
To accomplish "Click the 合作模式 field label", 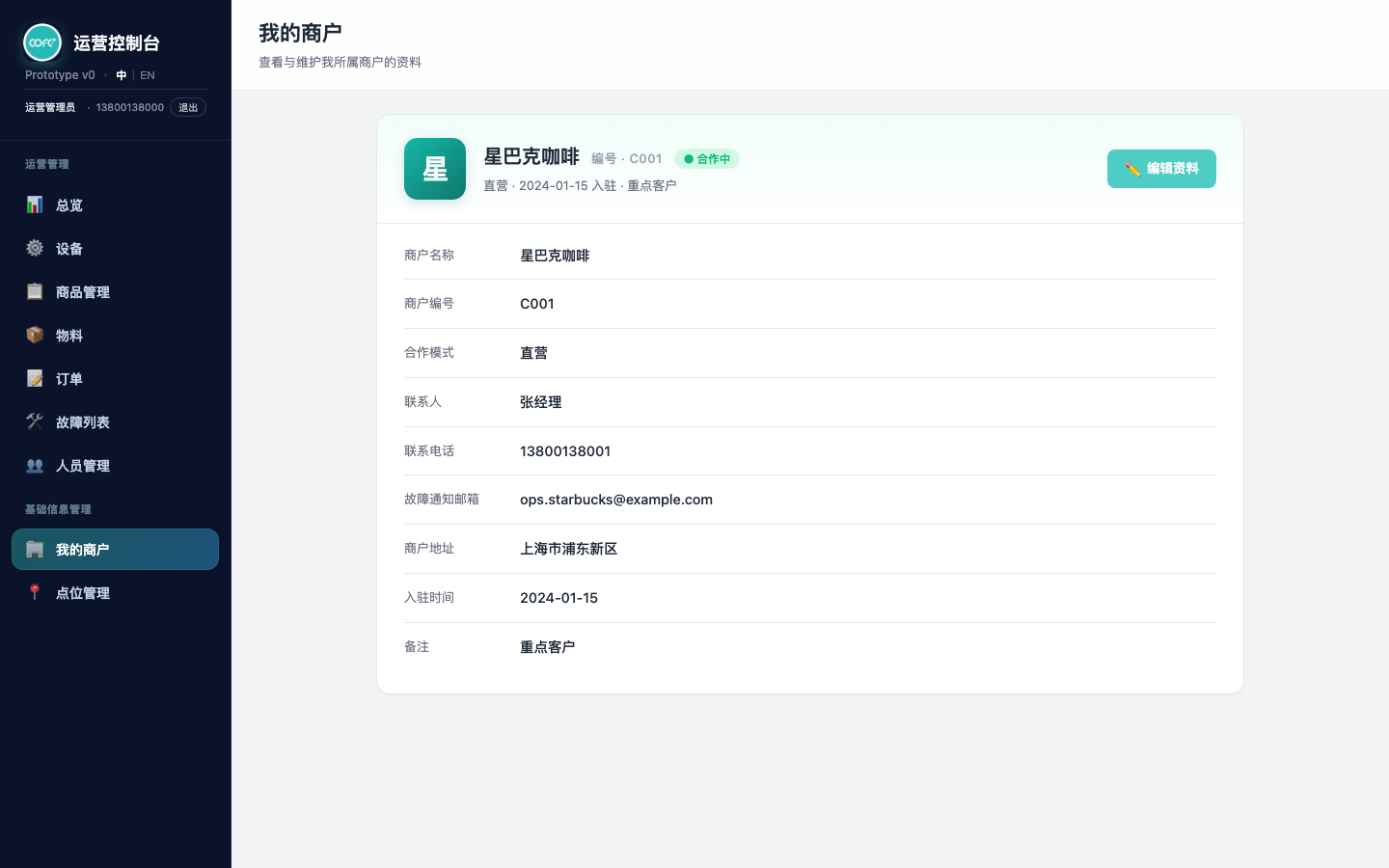I will click(429, 352).
